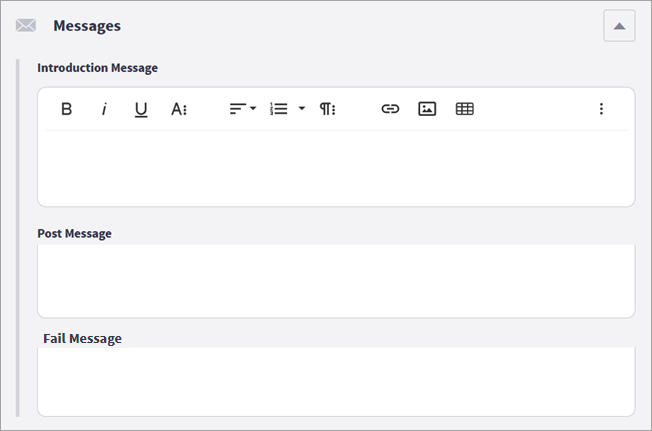Insert a table into the message

[464, 109]
